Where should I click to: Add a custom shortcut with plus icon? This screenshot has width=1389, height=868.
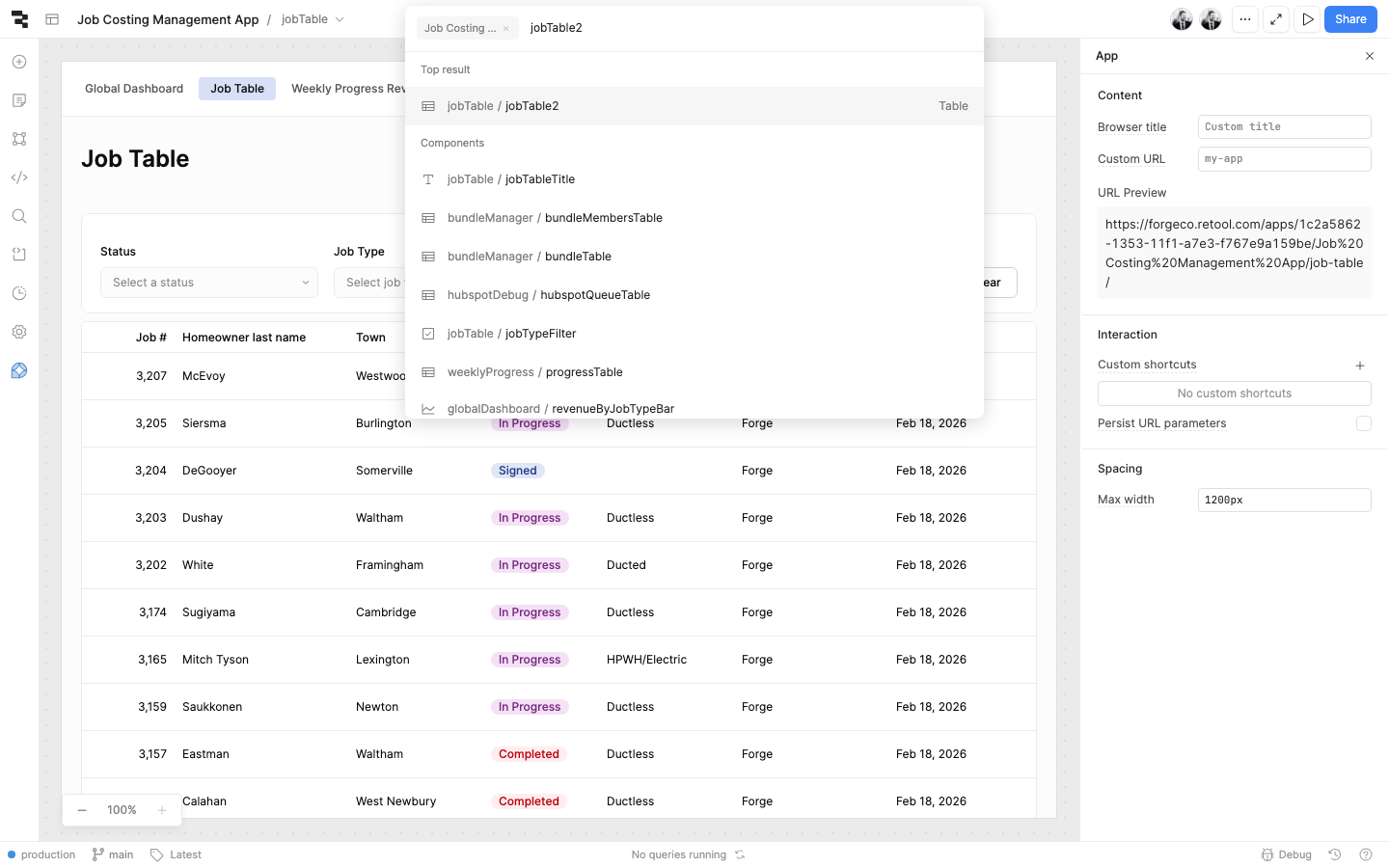coord(1359,366)
